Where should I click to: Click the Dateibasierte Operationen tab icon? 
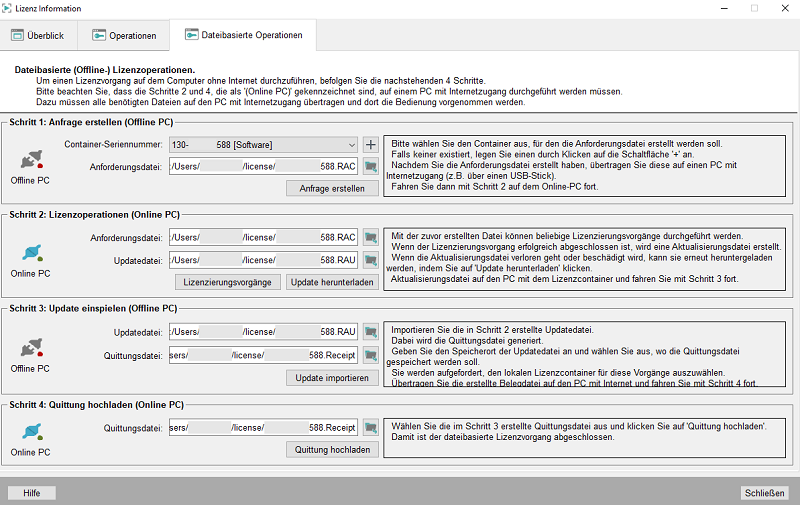click(191, 35)
